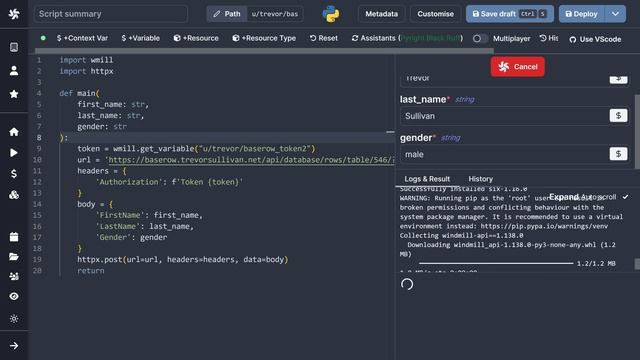
Task: Open Folders icon in sidebar
Action: tap(14, 257)
